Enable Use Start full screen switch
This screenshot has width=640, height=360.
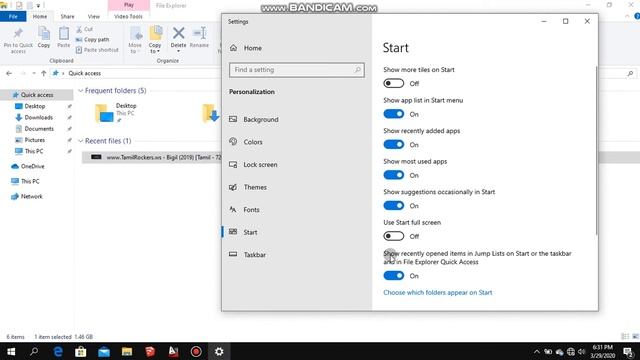tap(393, 236)
